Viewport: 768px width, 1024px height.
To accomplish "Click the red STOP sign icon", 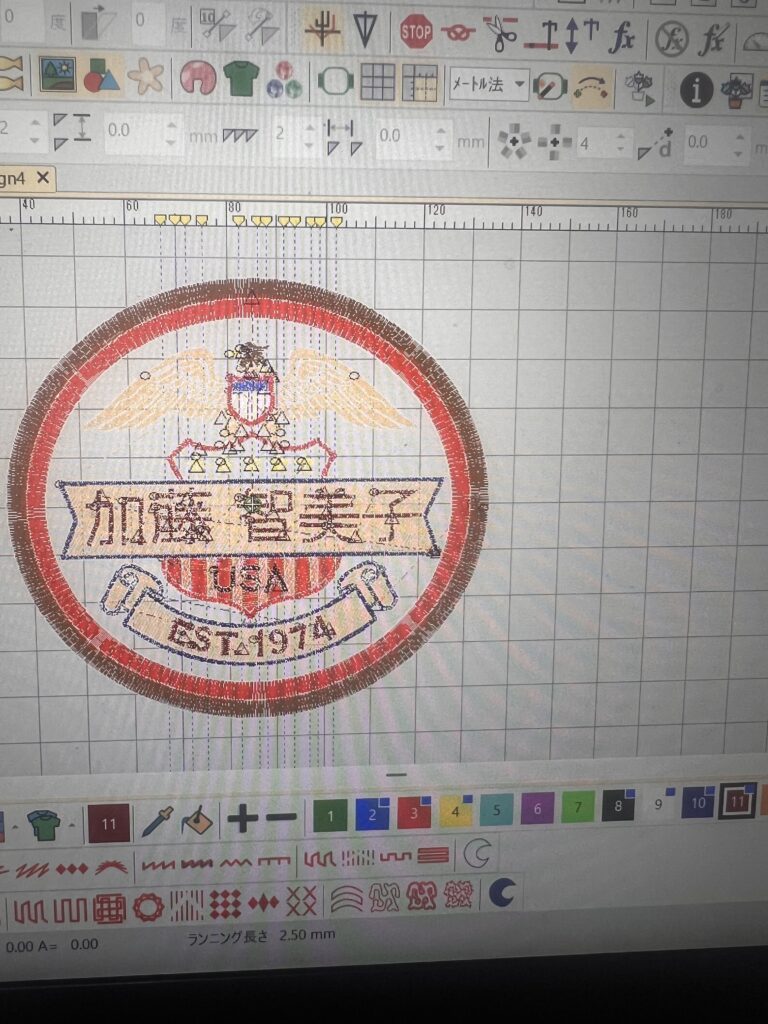I will pyautogui.click(x=416, y=32).
